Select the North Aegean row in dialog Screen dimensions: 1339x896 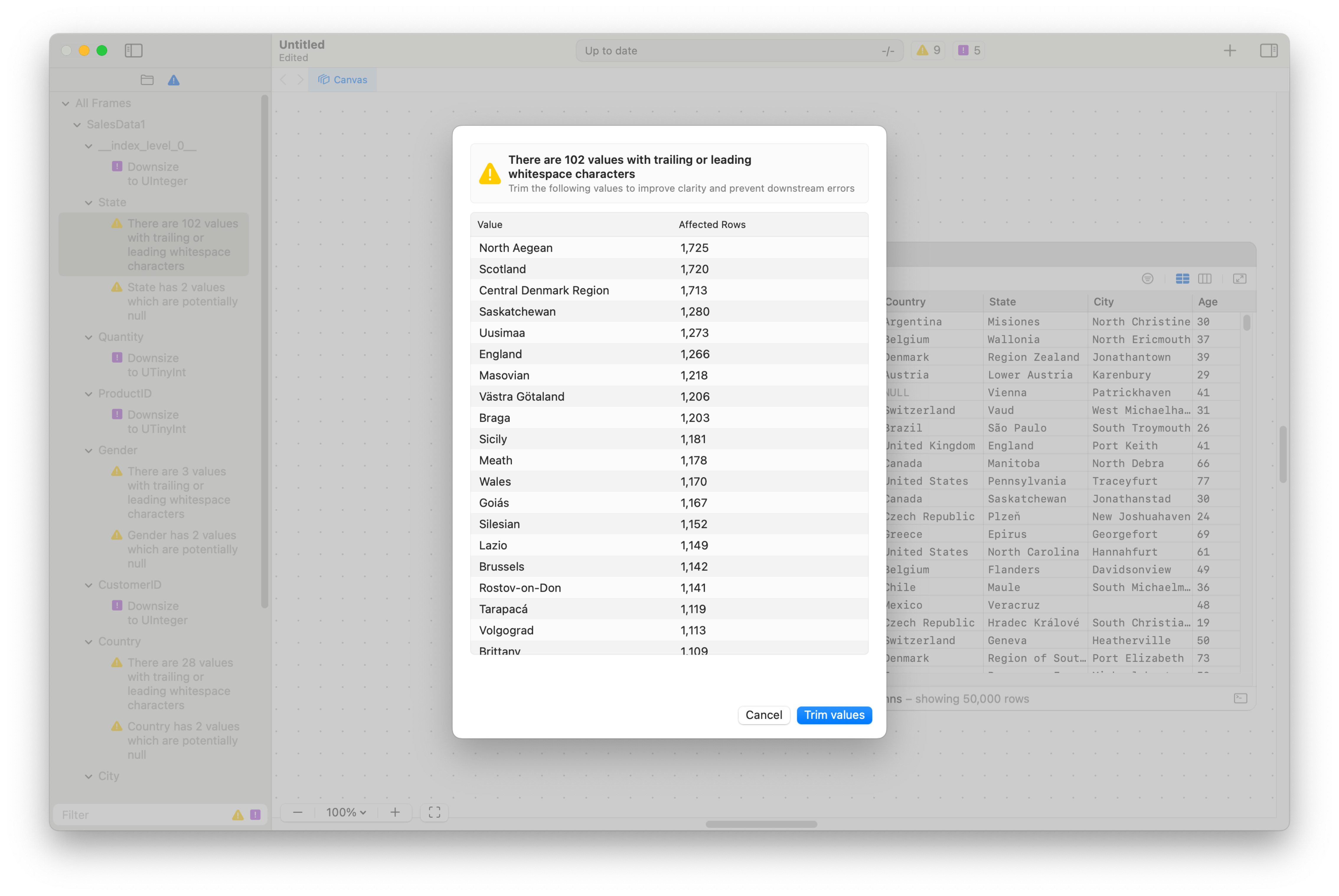(669, 247)
